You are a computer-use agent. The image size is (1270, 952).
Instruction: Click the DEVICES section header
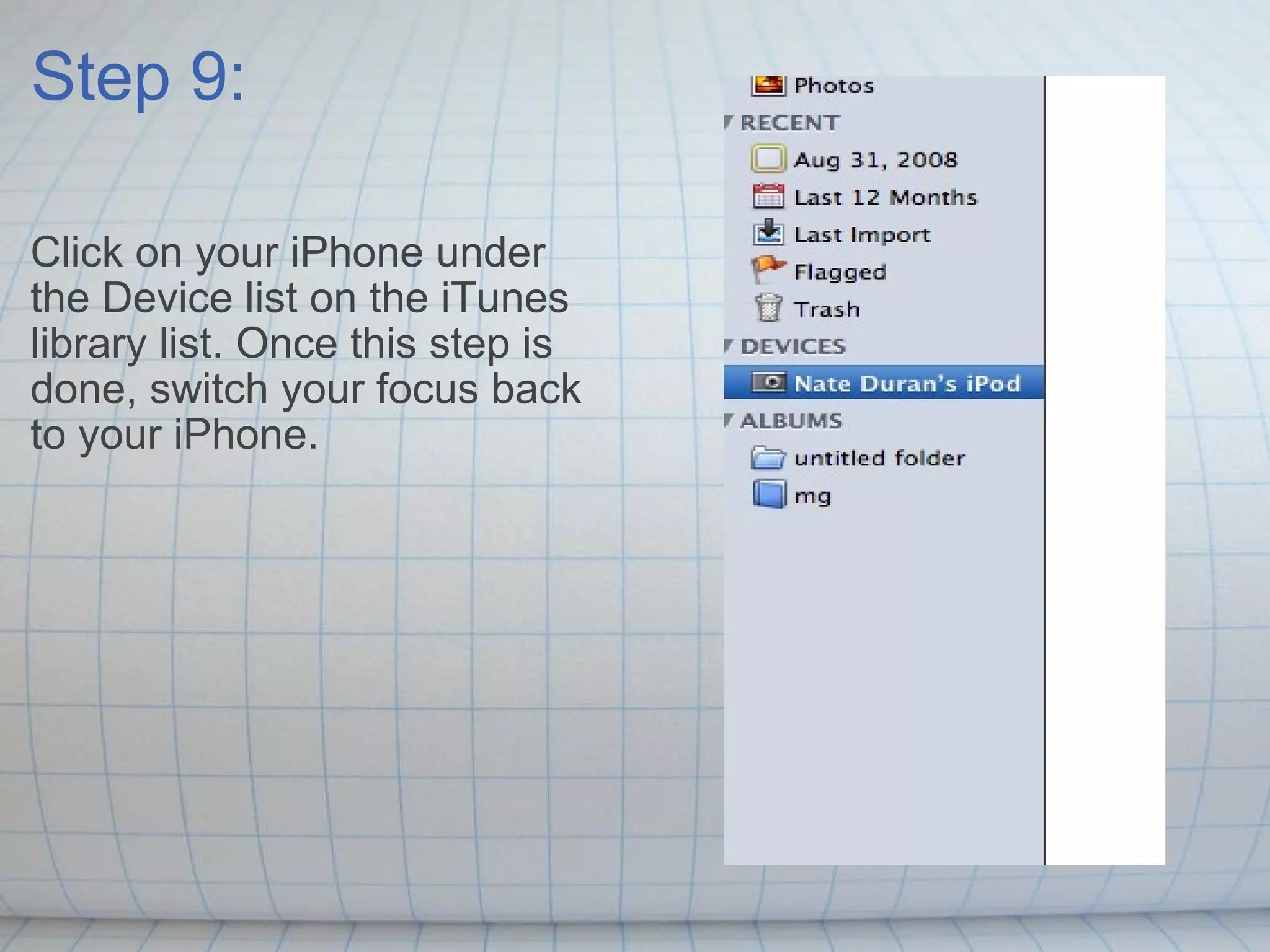793,346
